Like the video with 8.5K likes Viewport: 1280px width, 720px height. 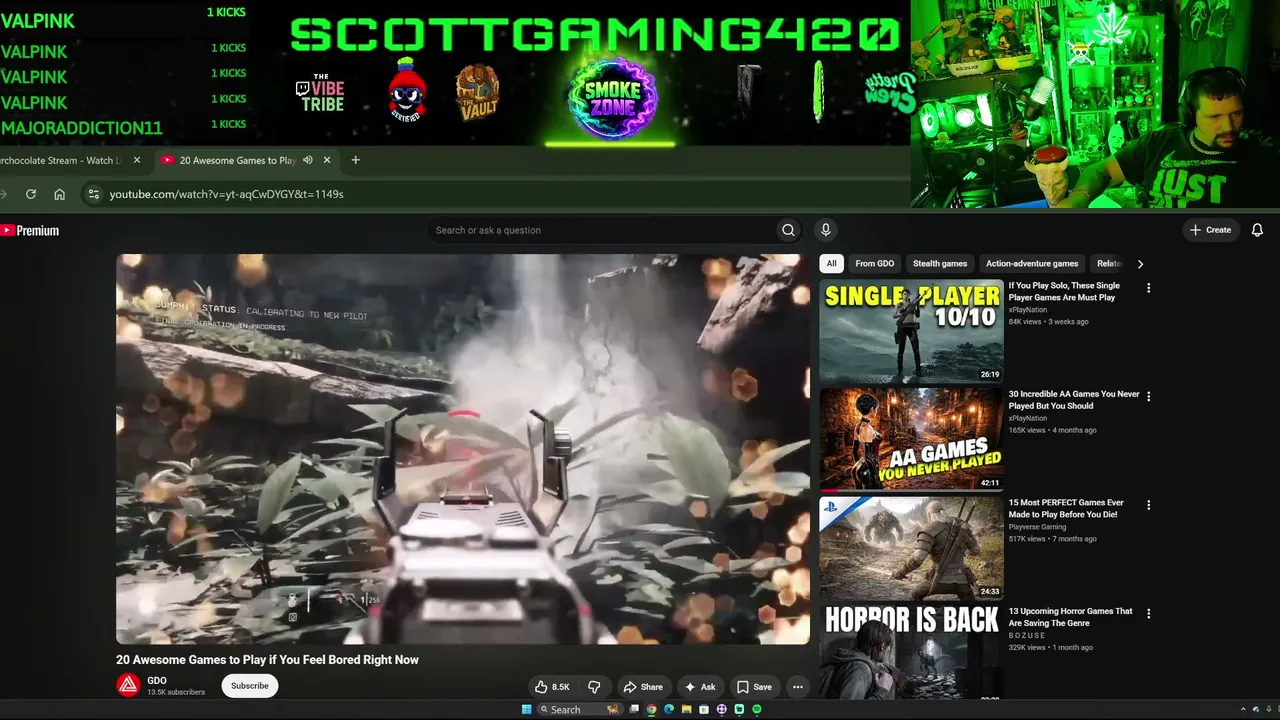point(551,687)
